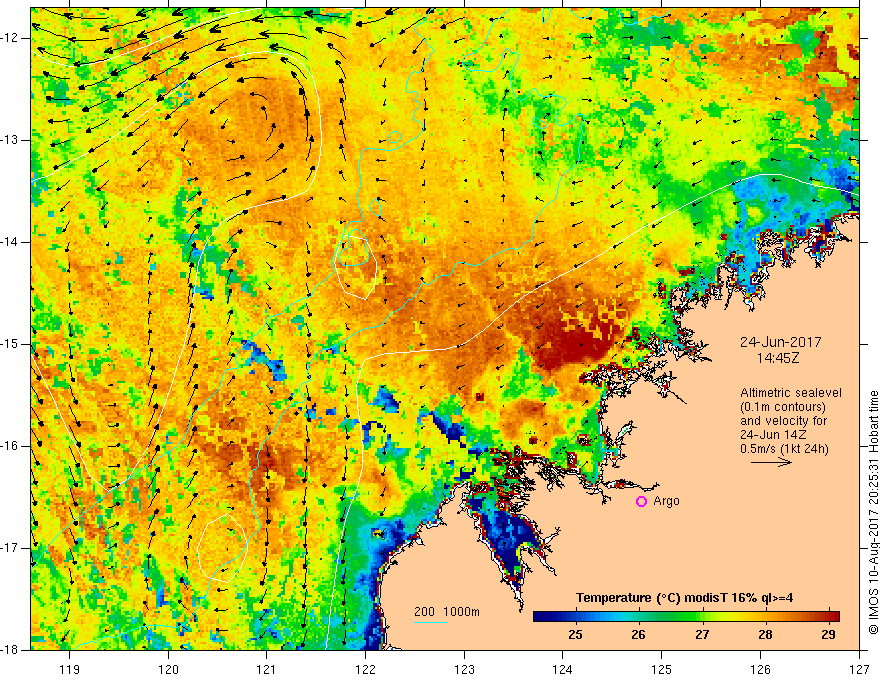Click longitude label 125
Image resolution: width=880 pixels, height=680 pixels.
[x=662, y=669]
